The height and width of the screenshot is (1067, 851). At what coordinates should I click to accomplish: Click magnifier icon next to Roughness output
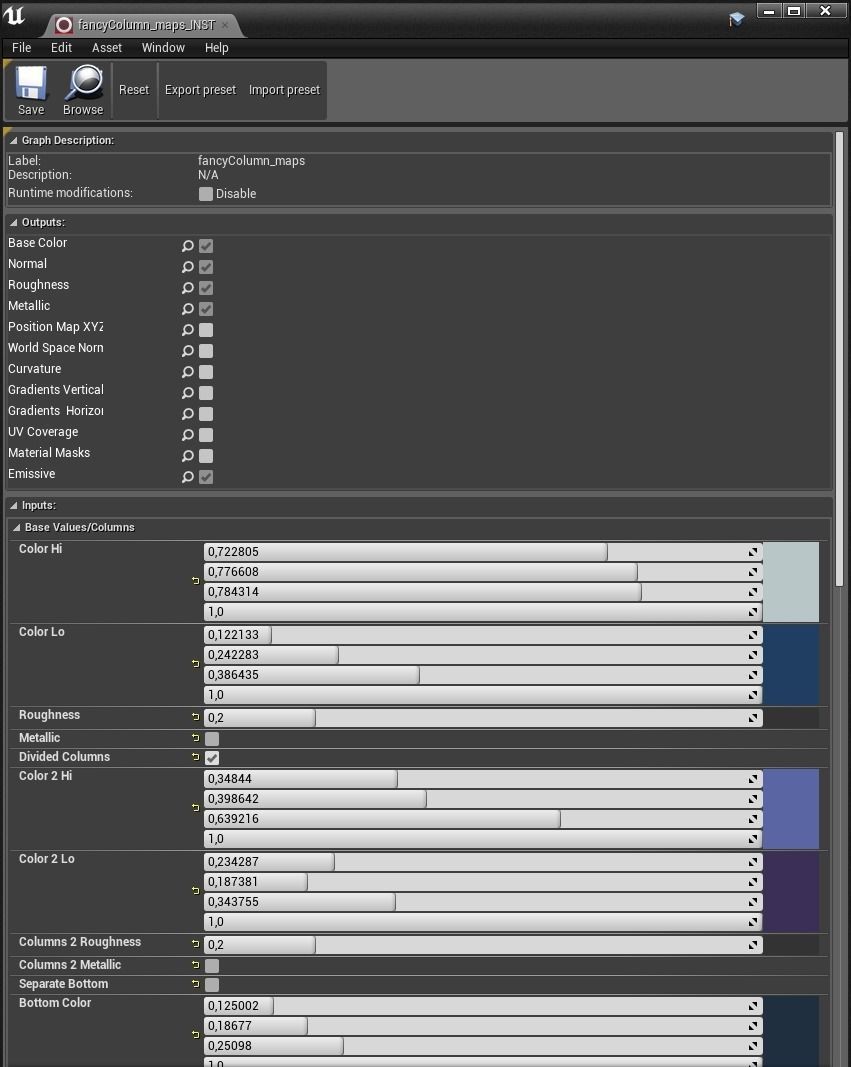pos(188,288)
